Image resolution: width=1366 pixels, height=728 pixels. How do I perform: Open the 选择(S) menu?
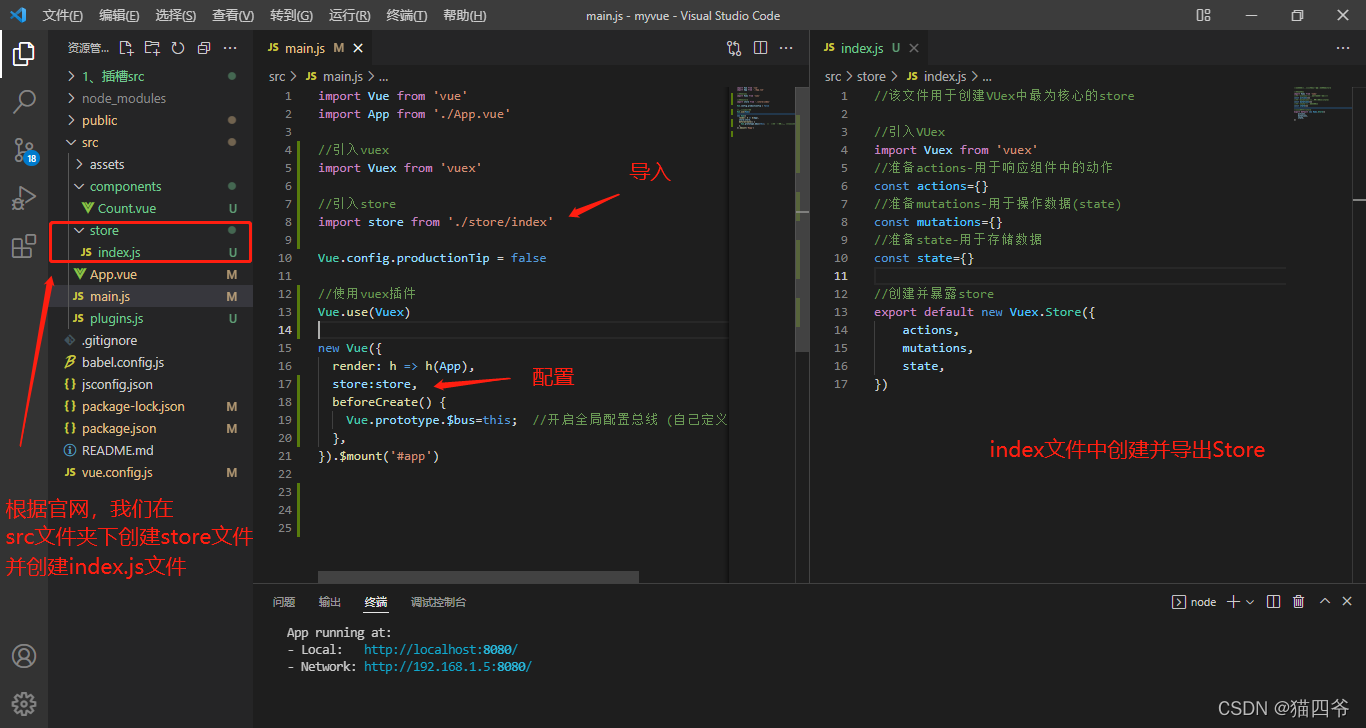tap(176, 15)
